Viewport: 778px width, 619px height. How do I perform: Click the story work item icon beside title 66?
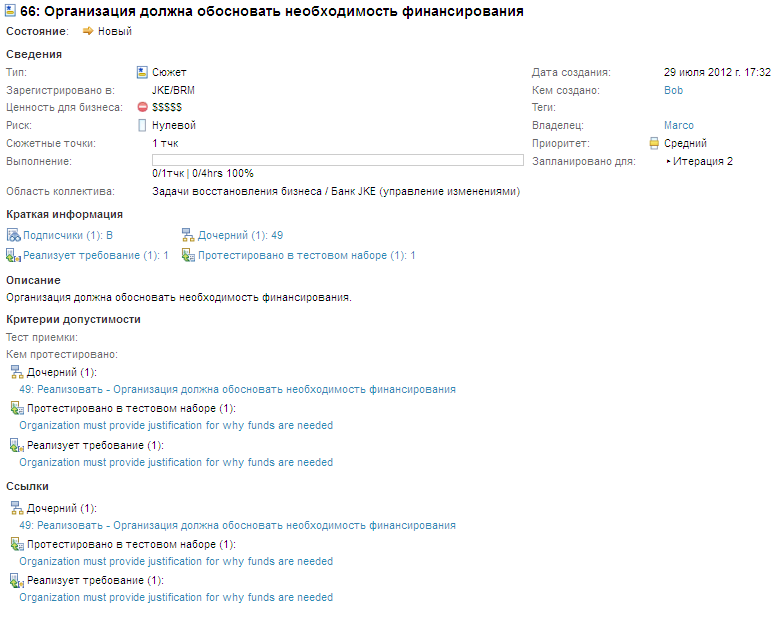click(x=10, y=10)
